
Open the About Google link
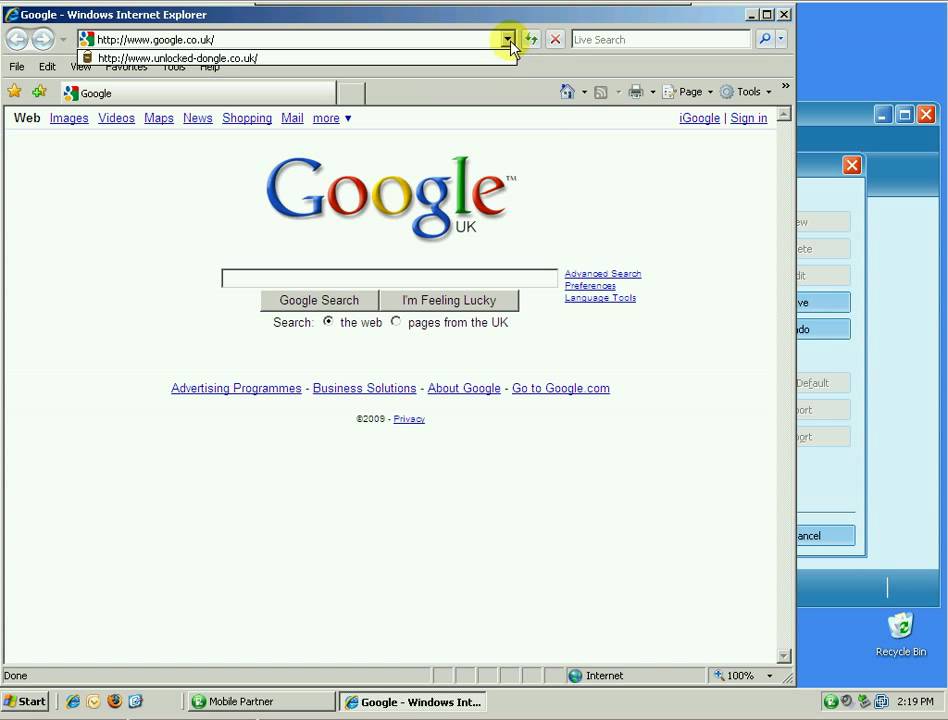pos(464,388)
